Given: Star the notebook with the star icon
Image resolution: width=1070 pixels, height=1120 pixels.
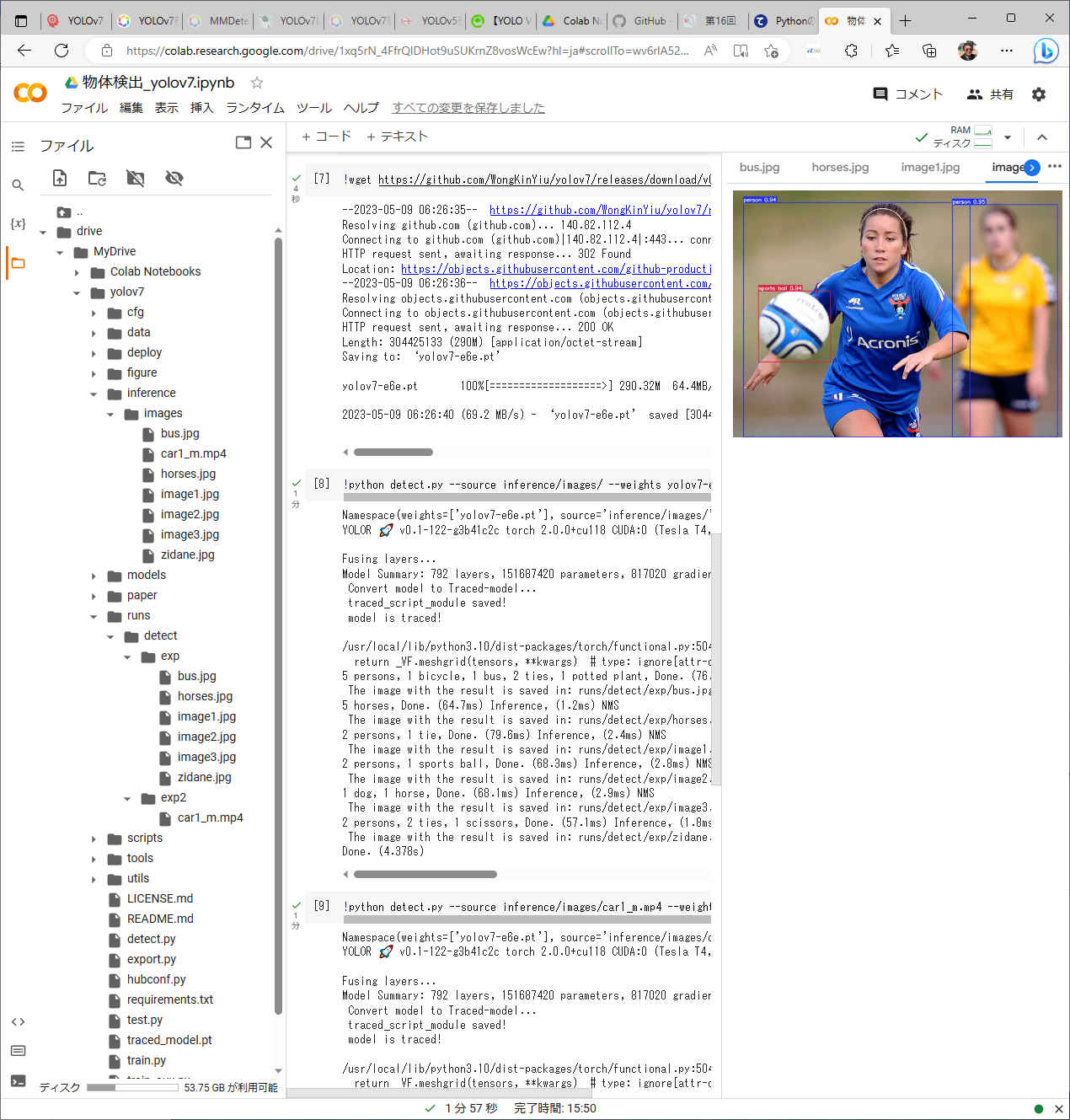Looking at the screenshot, I should (257, 83).
